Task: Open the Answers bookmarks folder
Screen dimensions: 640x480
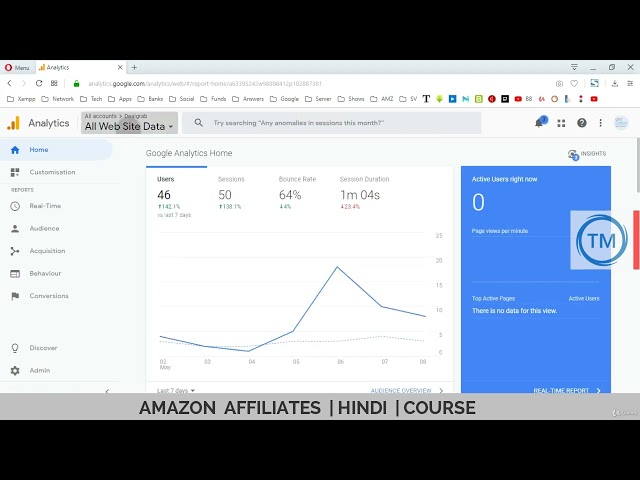Action: click(x=248, y=99)
